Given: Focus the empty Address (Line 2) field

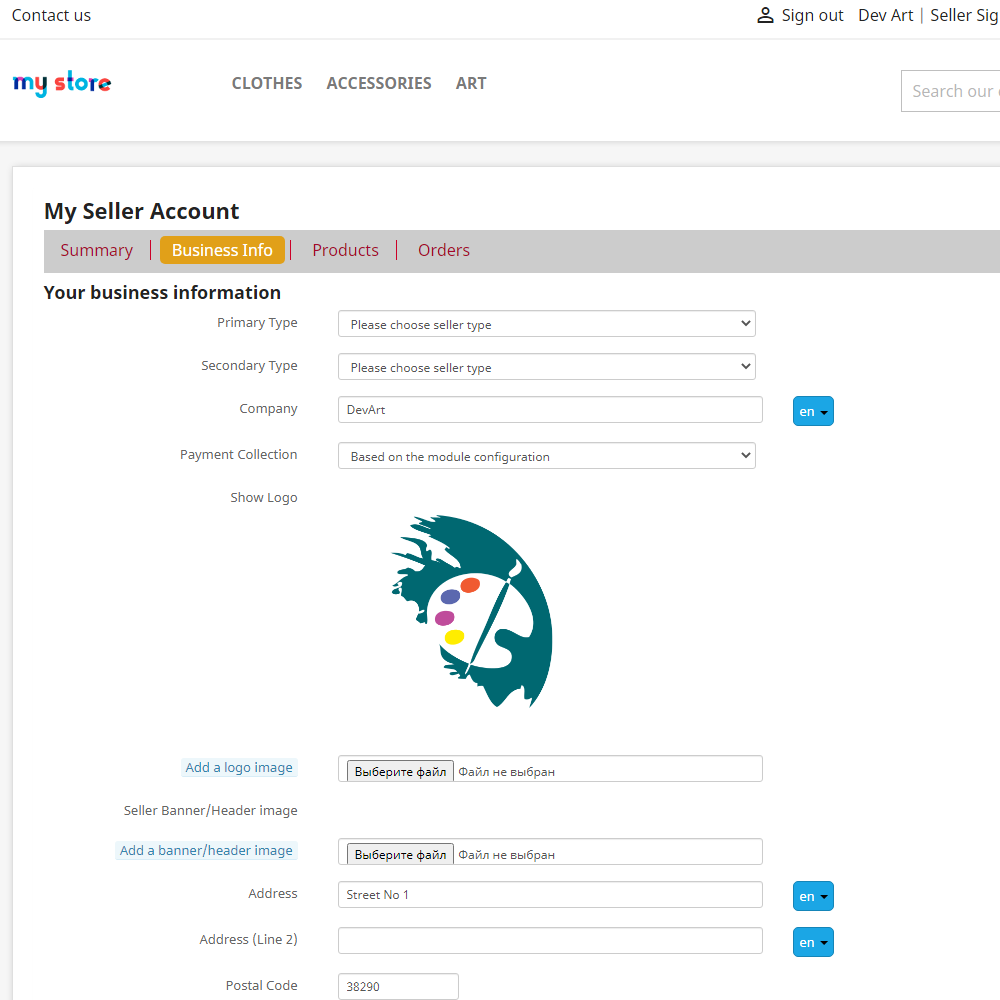Looking at the screenshot, I should [x=550, y=940].
